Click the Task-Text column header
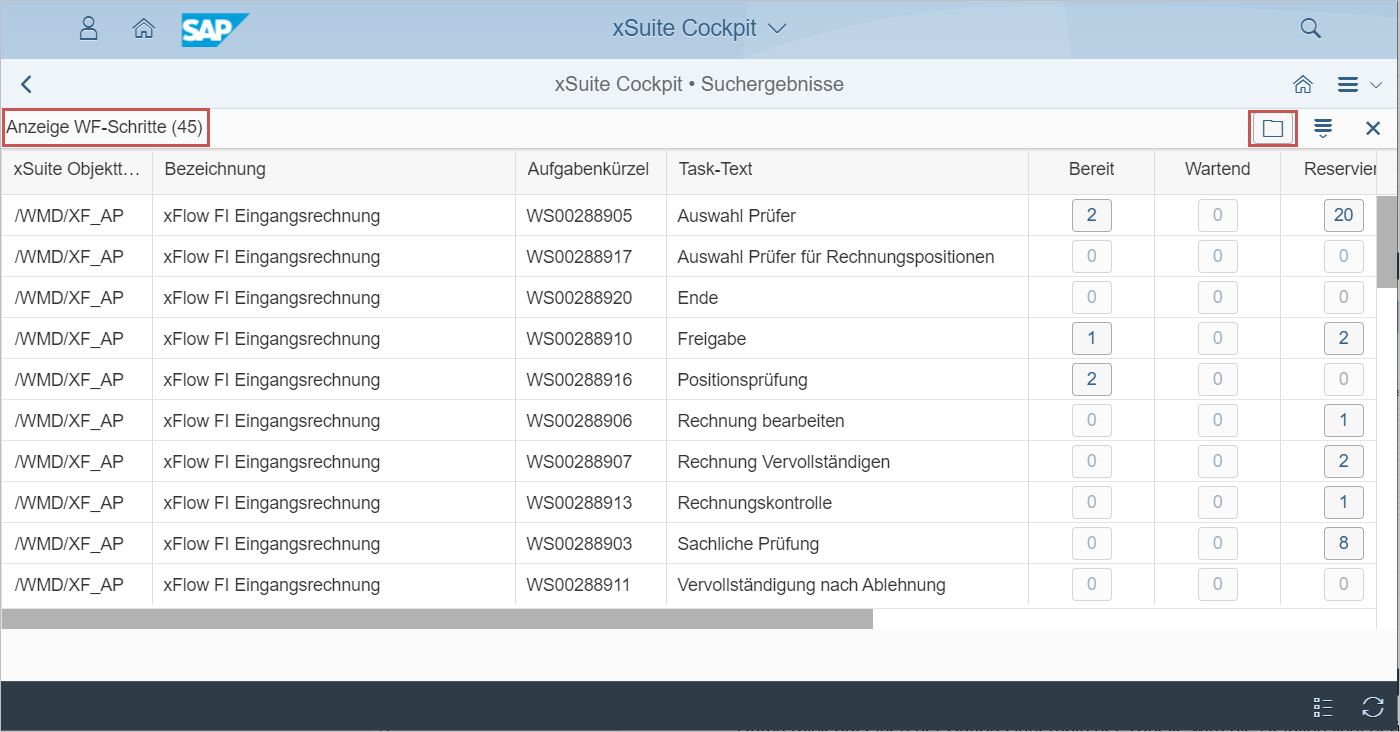 [715, 169]
